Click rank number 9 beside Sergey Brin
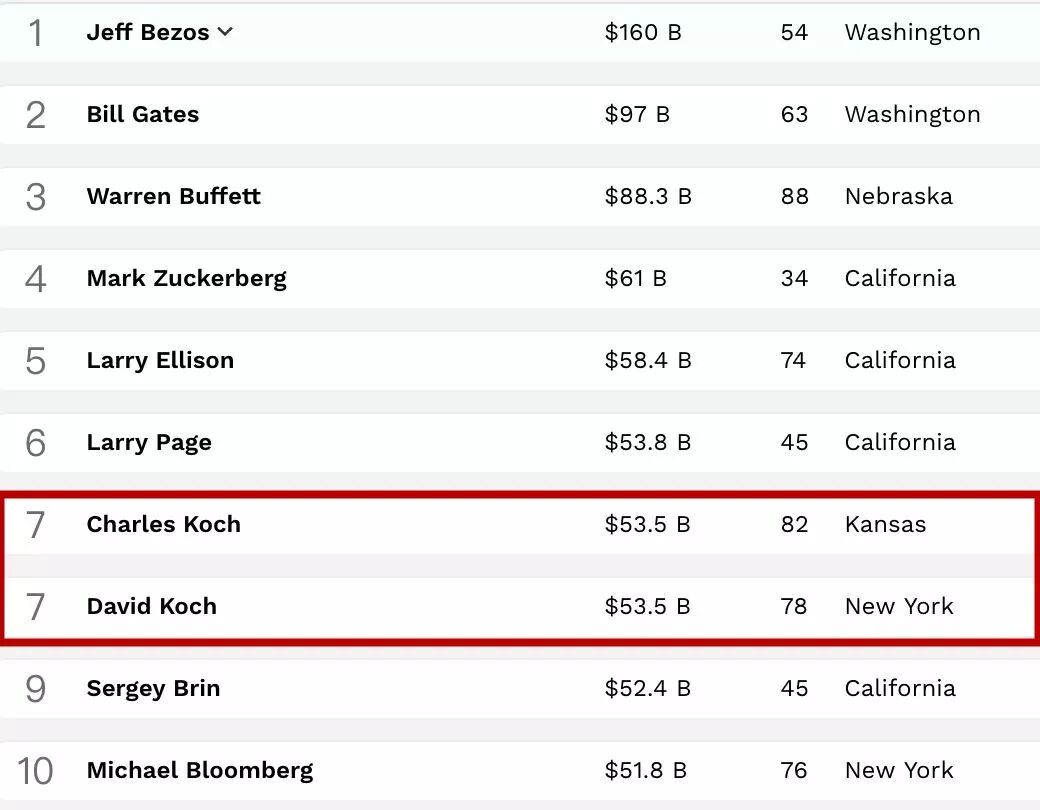This screenshot has height=810, width=1040. pyautogui.click(x=35, y=689)
